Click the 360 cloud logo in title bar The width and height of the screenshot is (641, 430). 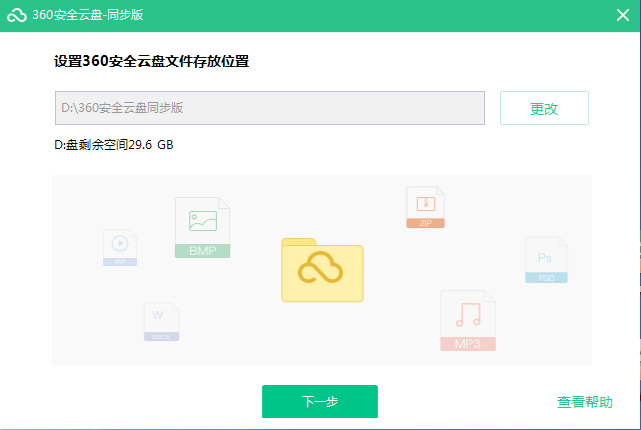(17, 15)
